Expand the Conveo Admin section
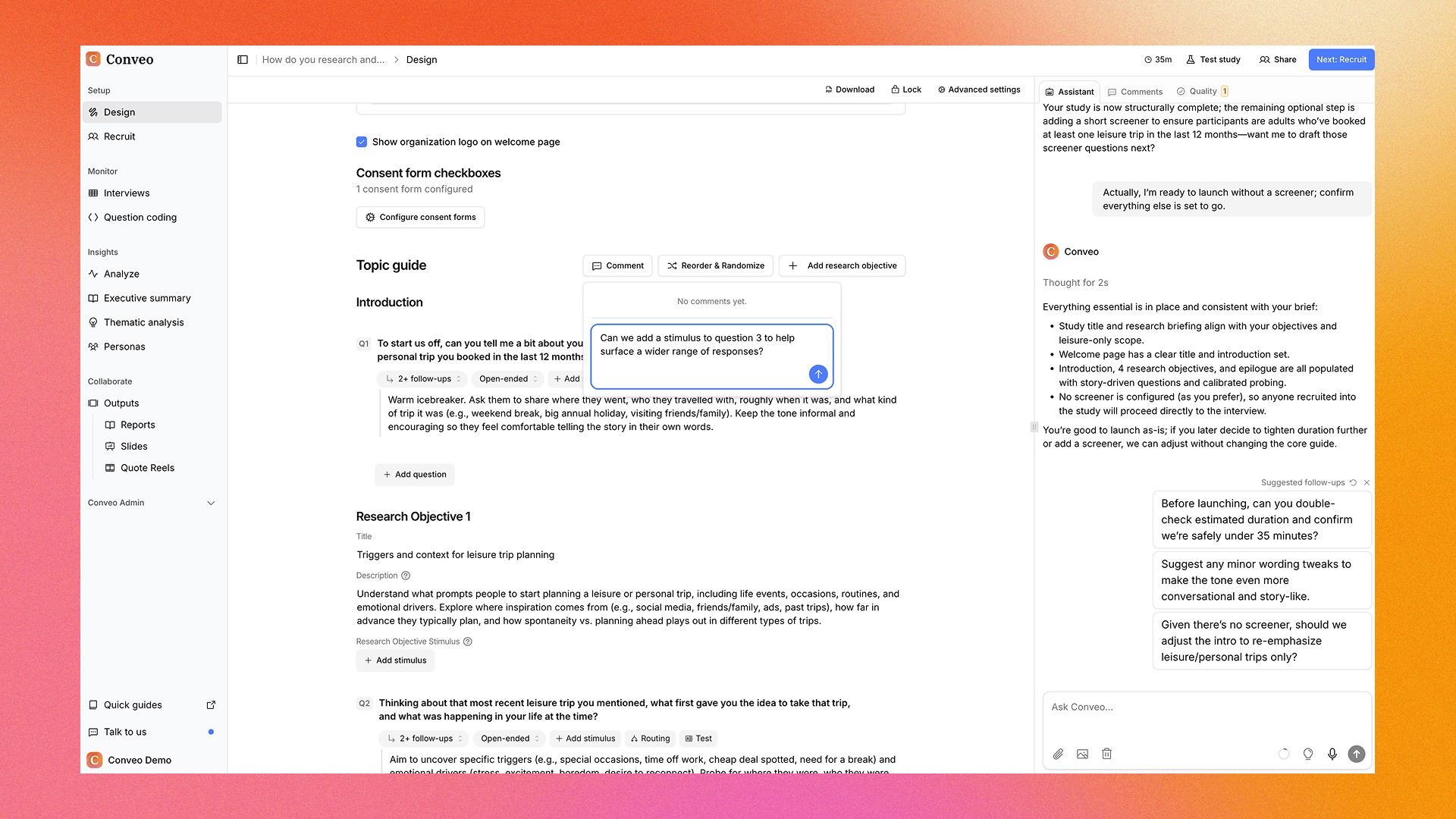Viewport: 1456px width, 819px height. click(x=211, y=503)
